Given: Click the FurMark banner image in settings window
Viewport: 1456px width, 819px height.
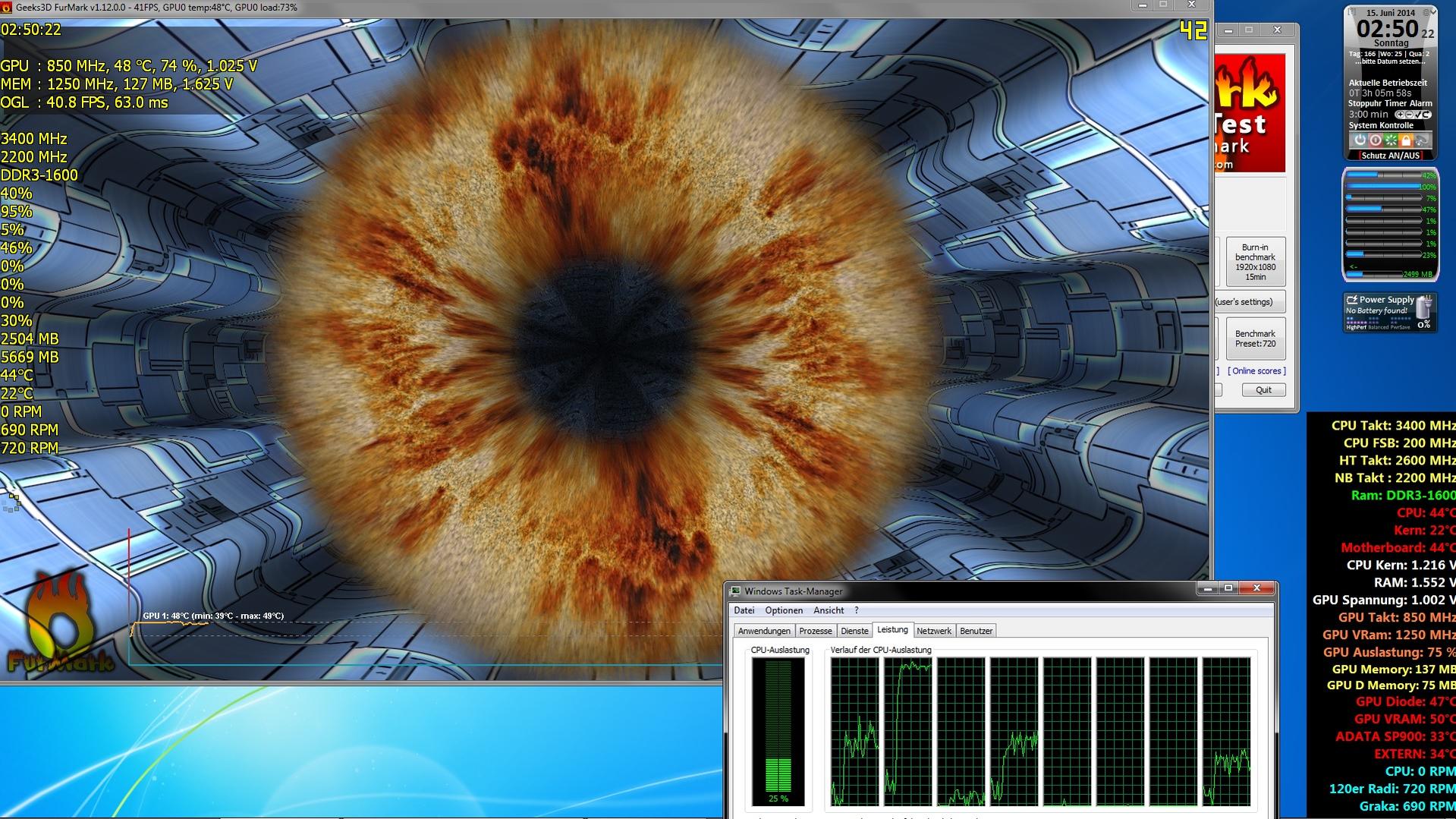Looking at the screenshot, I should 1250,112.
